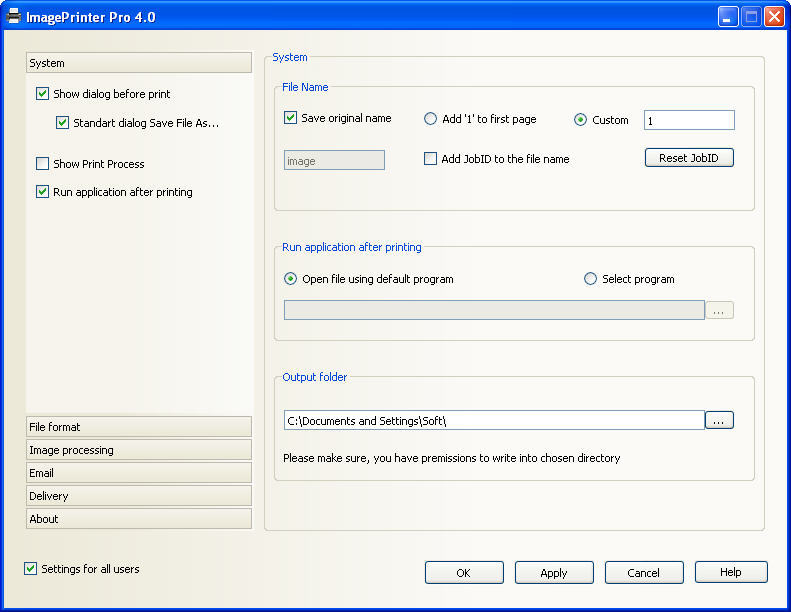This screenshot has height=612, width=791.
Task: Enable Add JobID to the file name
Action: [430, 159]
